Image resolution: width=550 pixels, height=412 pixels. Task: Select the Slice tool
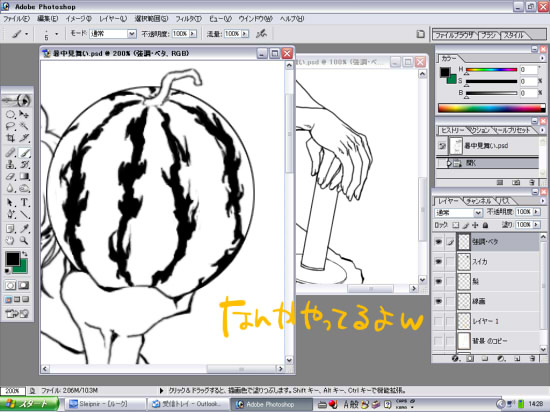(x=24, y=138)
